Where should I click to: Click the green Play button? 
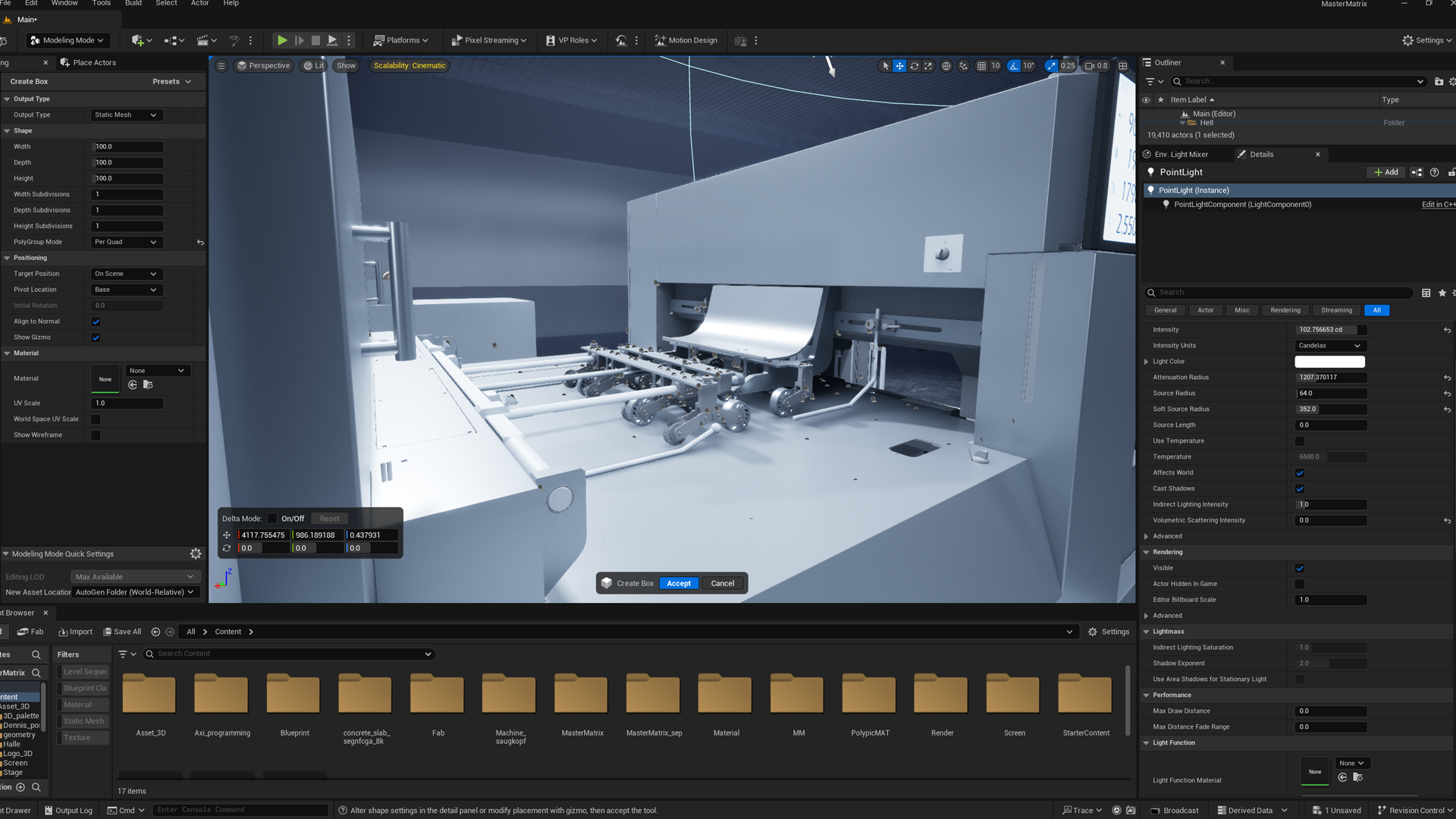(x=281, y=40)
